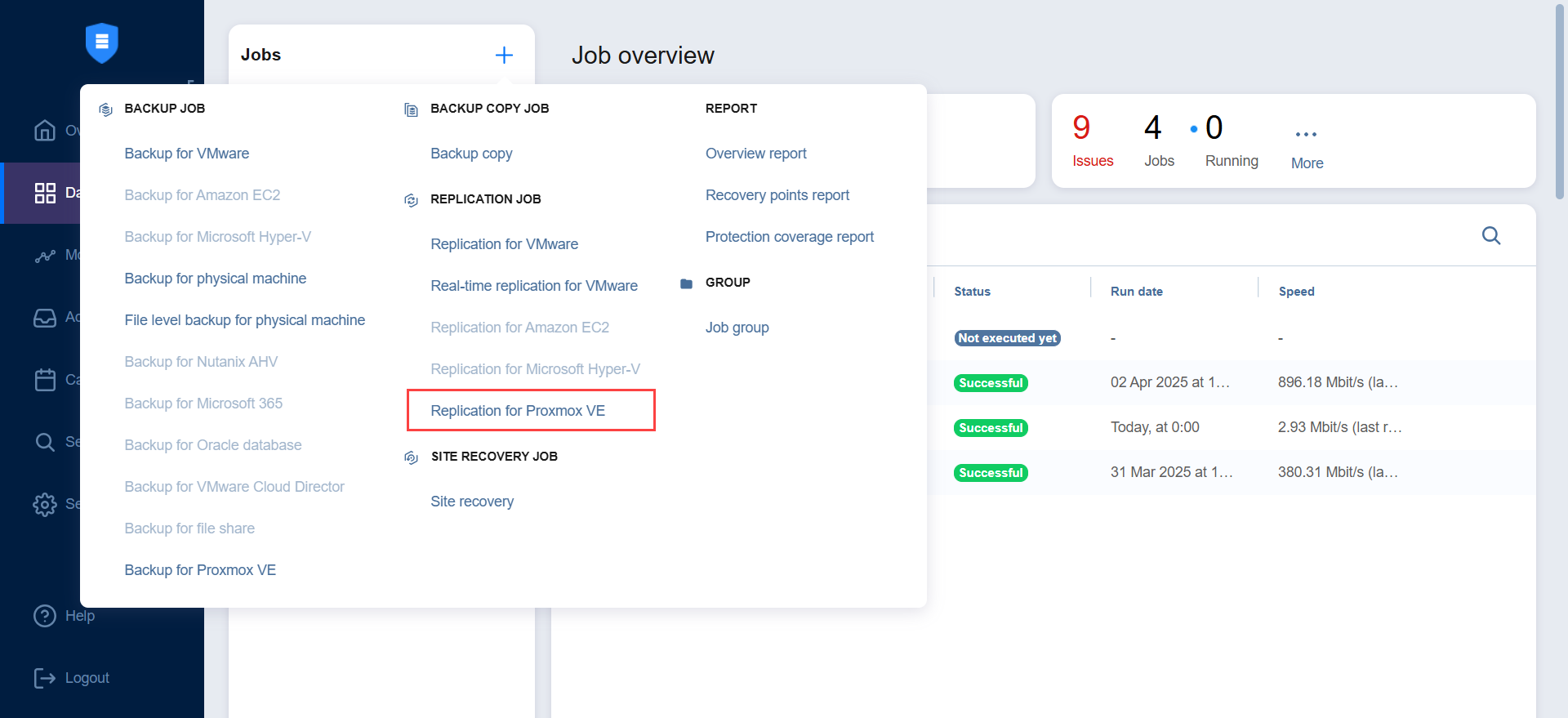Sort by Run date column header
The width and height of the screenshot is (1568, 718).
click(1136, 292)
